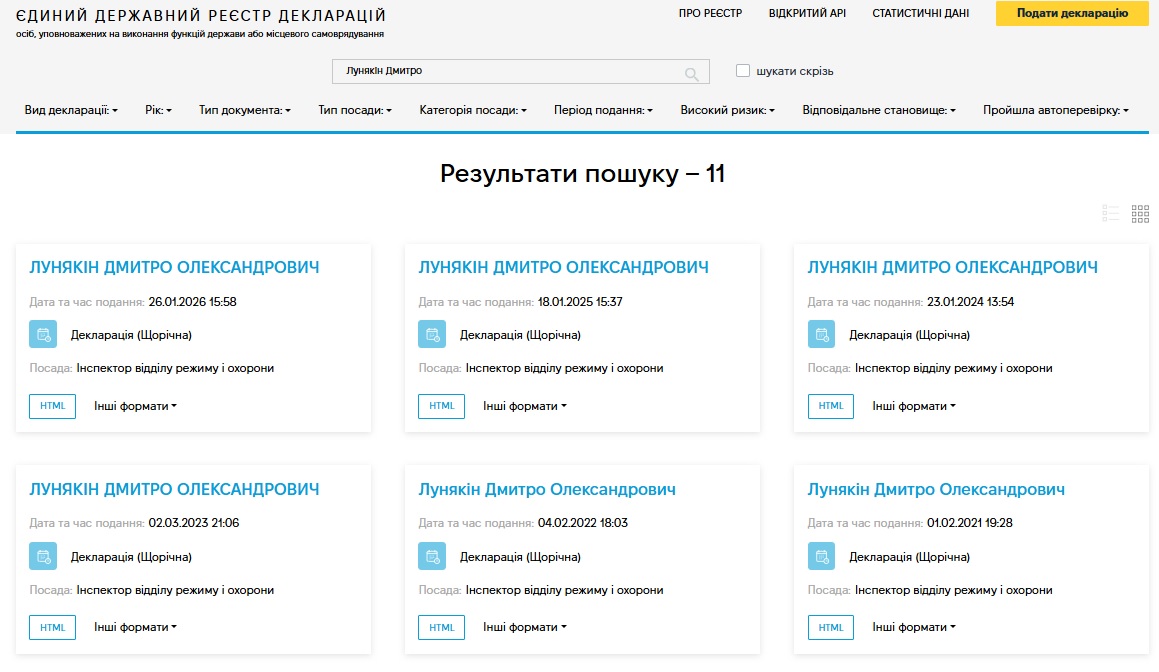1159x672 pixels.
Task: Click the 'Результати пошуку – 11' heading
Action: [x=582, y=174]
